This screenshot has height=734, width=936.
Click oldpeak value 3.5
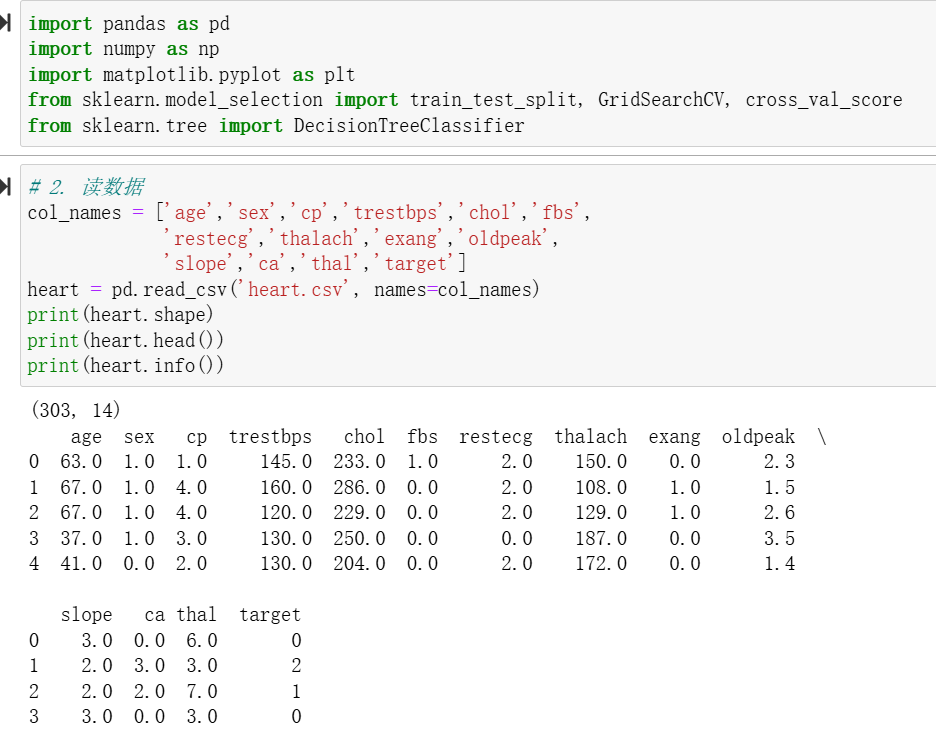[x=780, y=538]
